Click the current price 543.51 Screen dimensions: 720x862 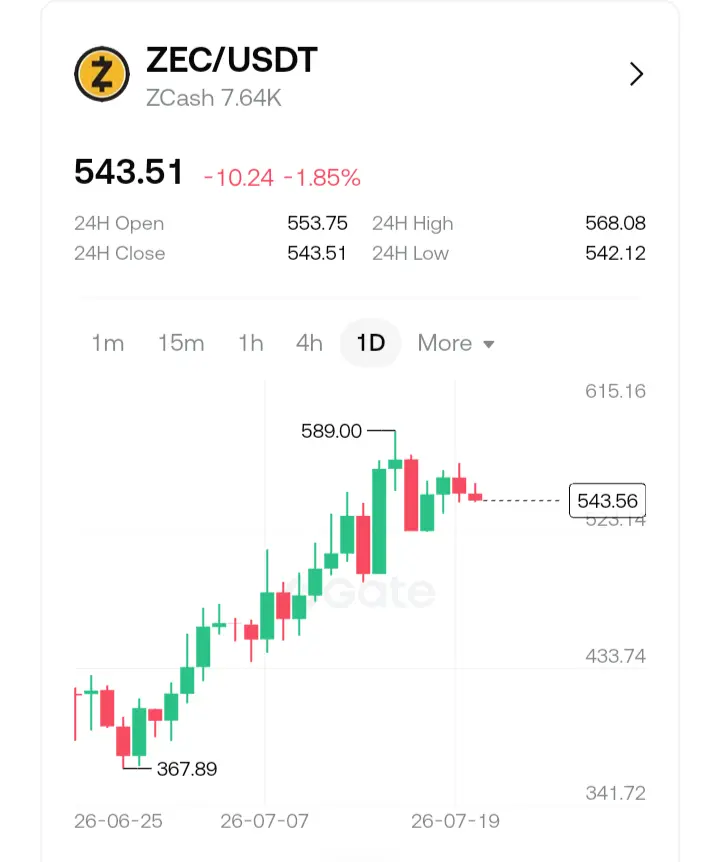click(x=129, y=172)
